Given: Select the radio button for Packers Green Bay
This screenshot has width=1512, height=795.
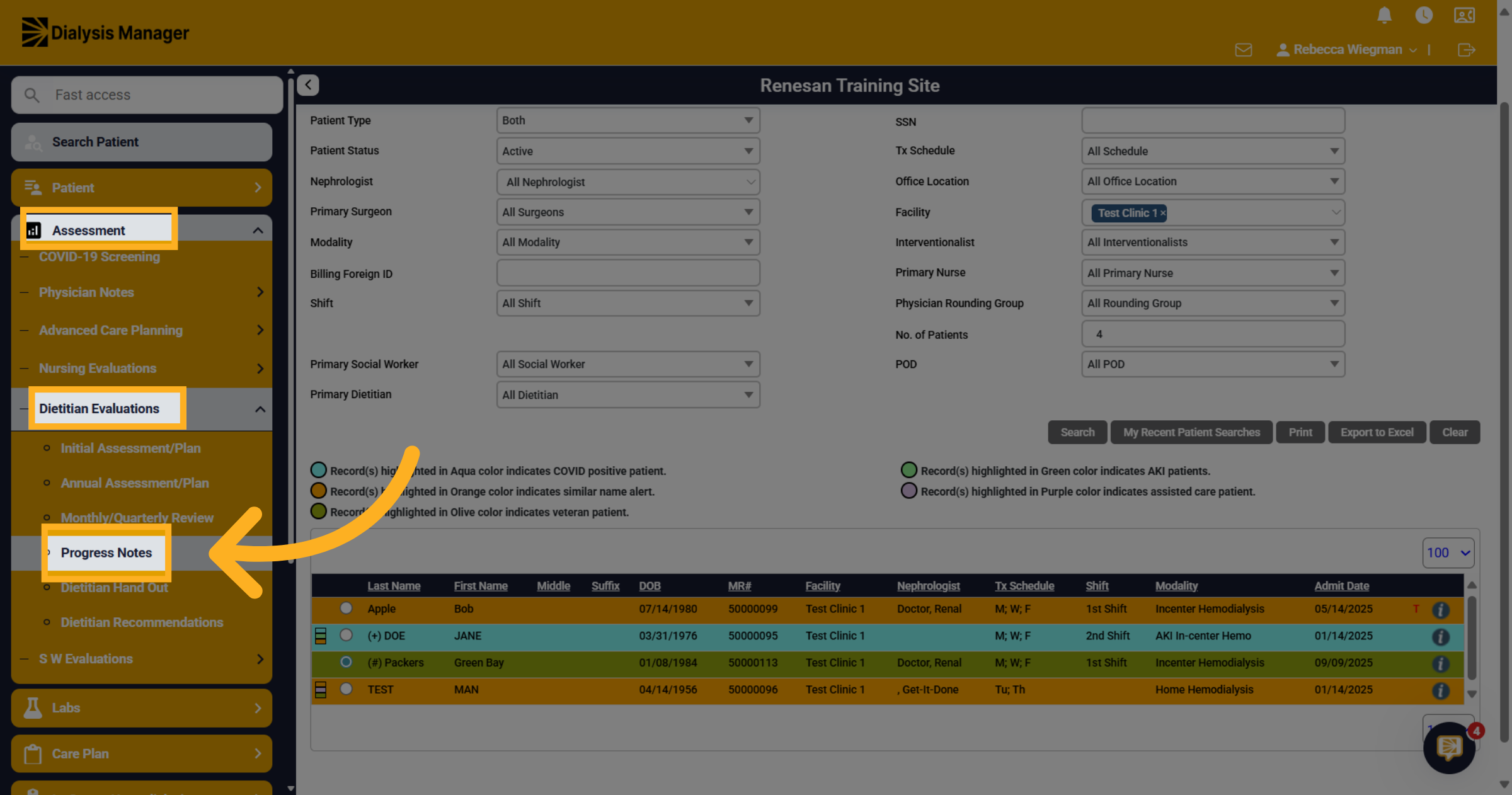Looking at the screenshot, I should point(346,661).
